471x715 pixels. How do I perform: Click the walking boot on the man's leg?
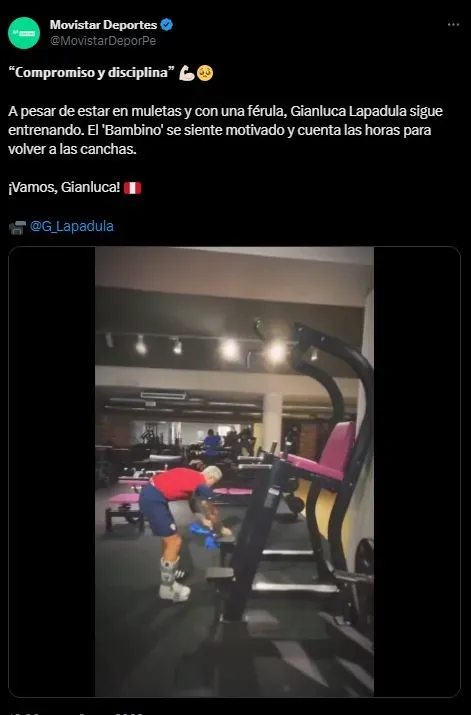point(172,579)
